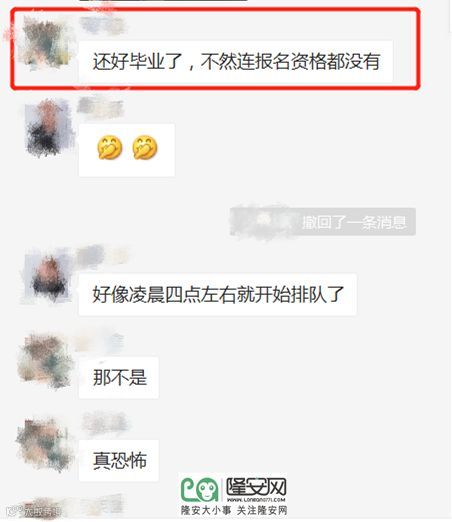Click avatar beside the two emoji message
This screenshot has height=522, width=452.
pos(49,128)
